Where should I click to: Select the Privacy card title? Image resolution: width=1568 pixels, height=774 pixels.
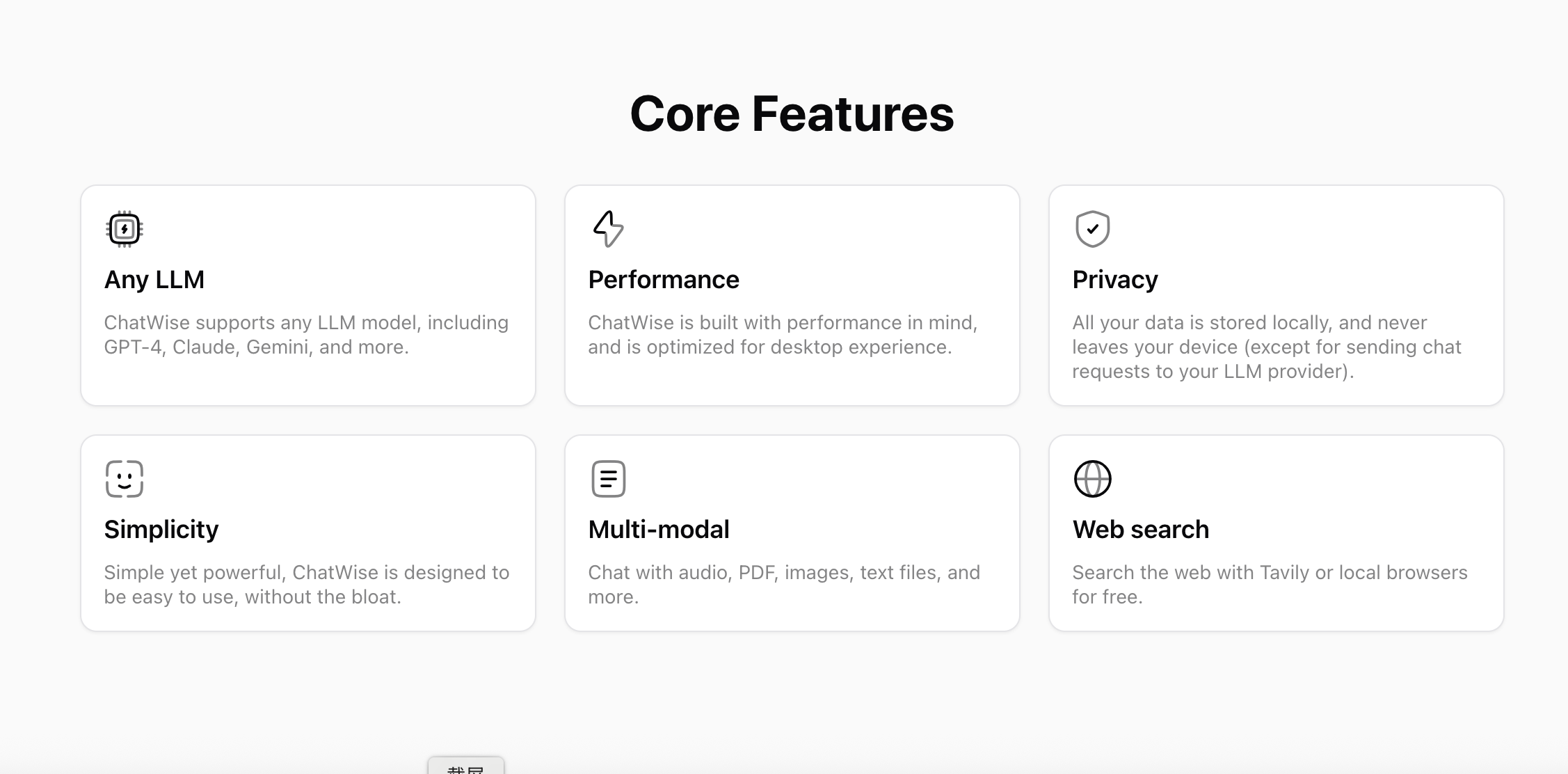click(x=1115, y=280)
